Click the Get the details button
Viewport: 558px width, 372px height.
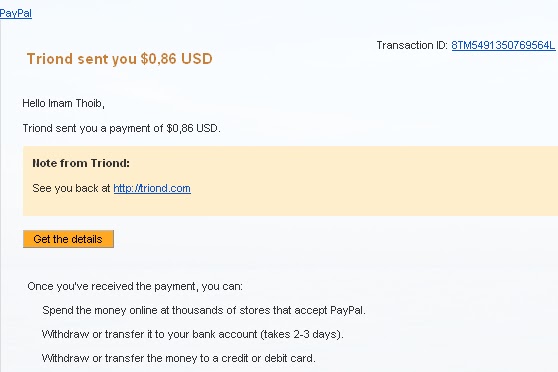click(68, 239)
